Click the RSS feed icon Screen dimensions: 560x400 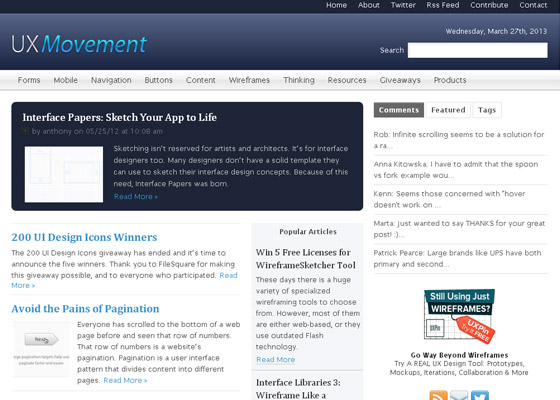(x=438, y=395)
